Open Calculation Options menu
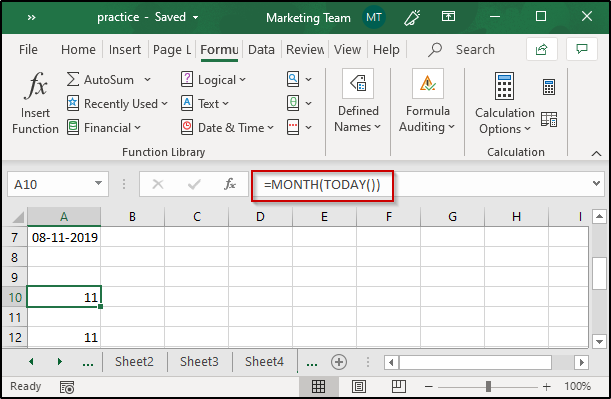The image size is (611, 399). tap(505, 104)
